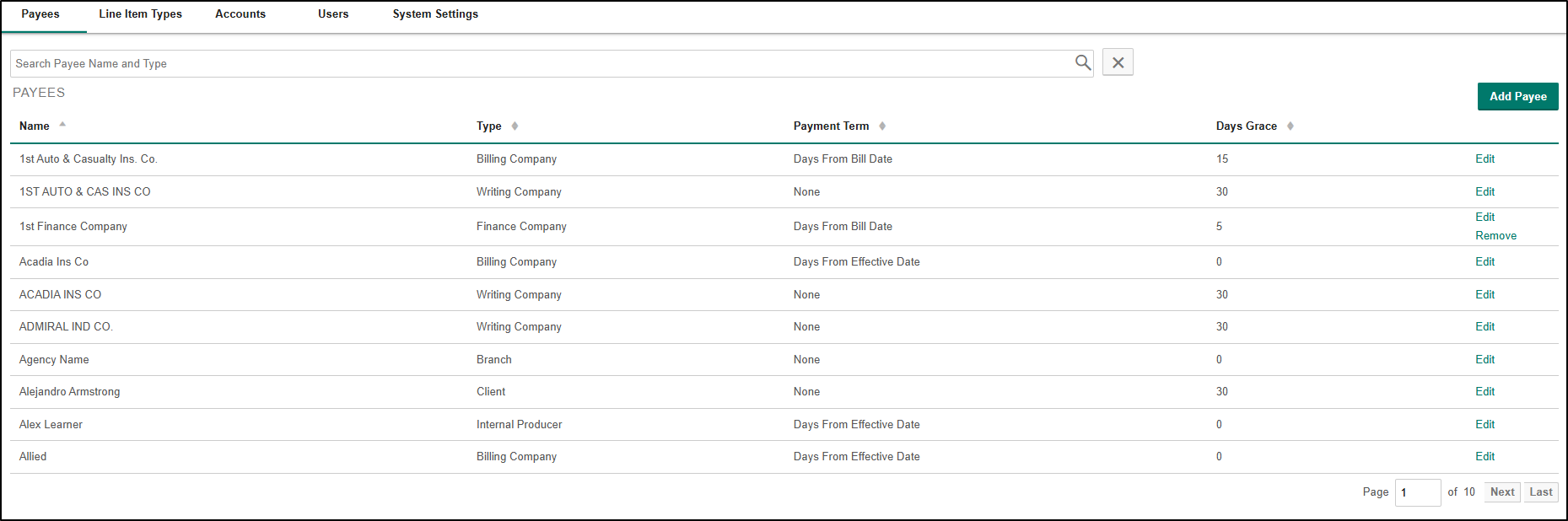This screenshot has width=1568, height=521.
Task: Edit the Allied payee row
Action: point(1484,456)
